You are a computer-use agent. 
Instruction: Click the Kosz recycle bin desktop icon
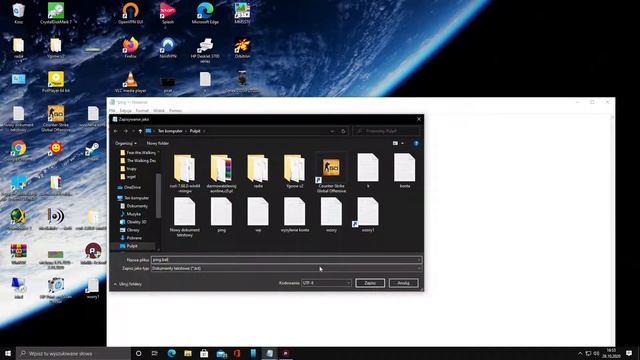18,13
